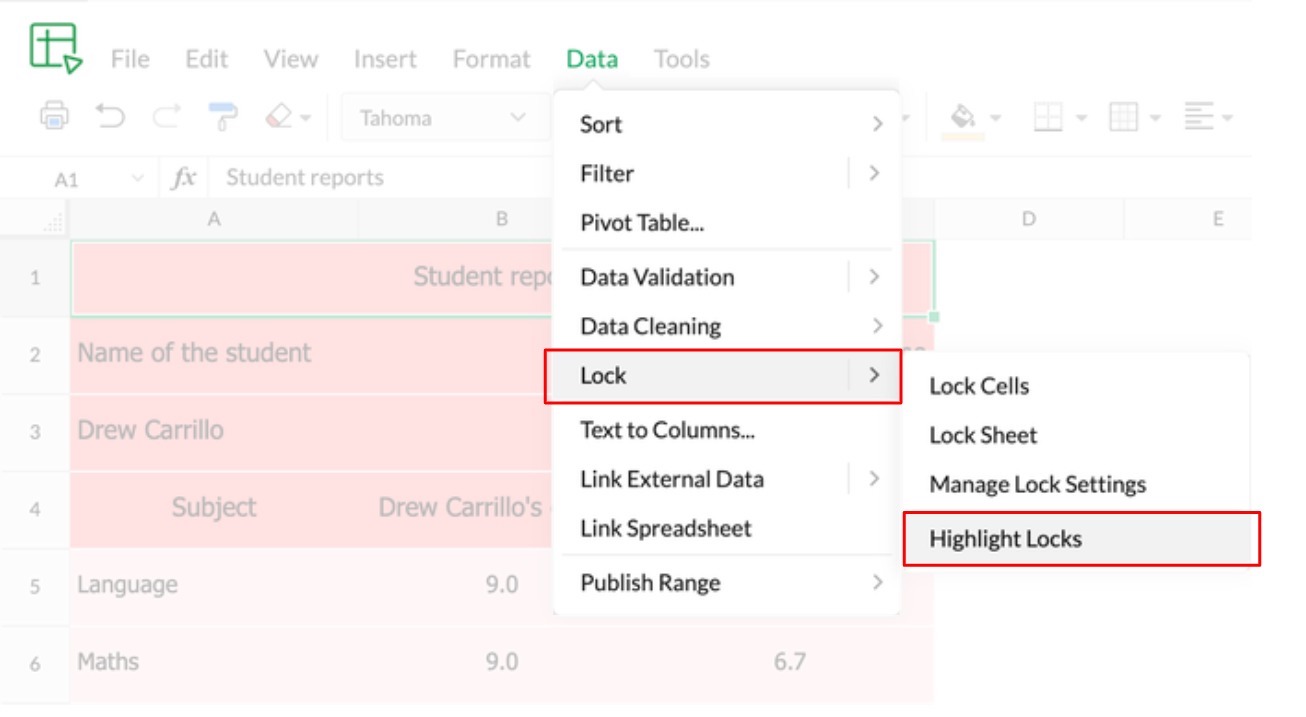Click the formula bar input field

pyautogui.click(x=385, y=178)
